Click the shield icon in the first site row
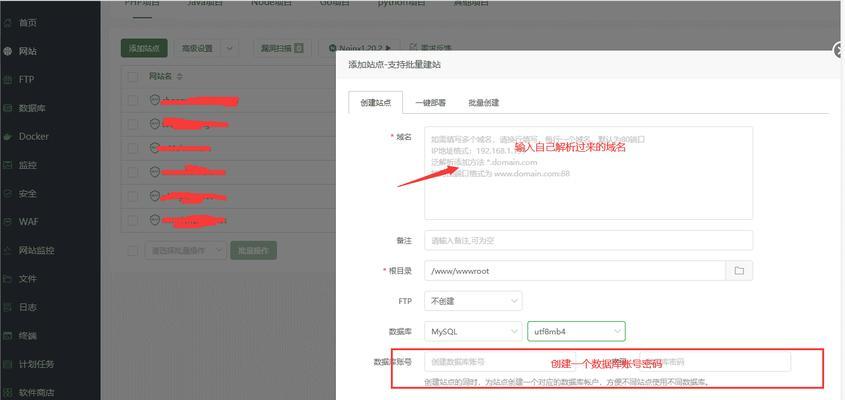This screenshot has width=845, height=400. pos(155,100)
